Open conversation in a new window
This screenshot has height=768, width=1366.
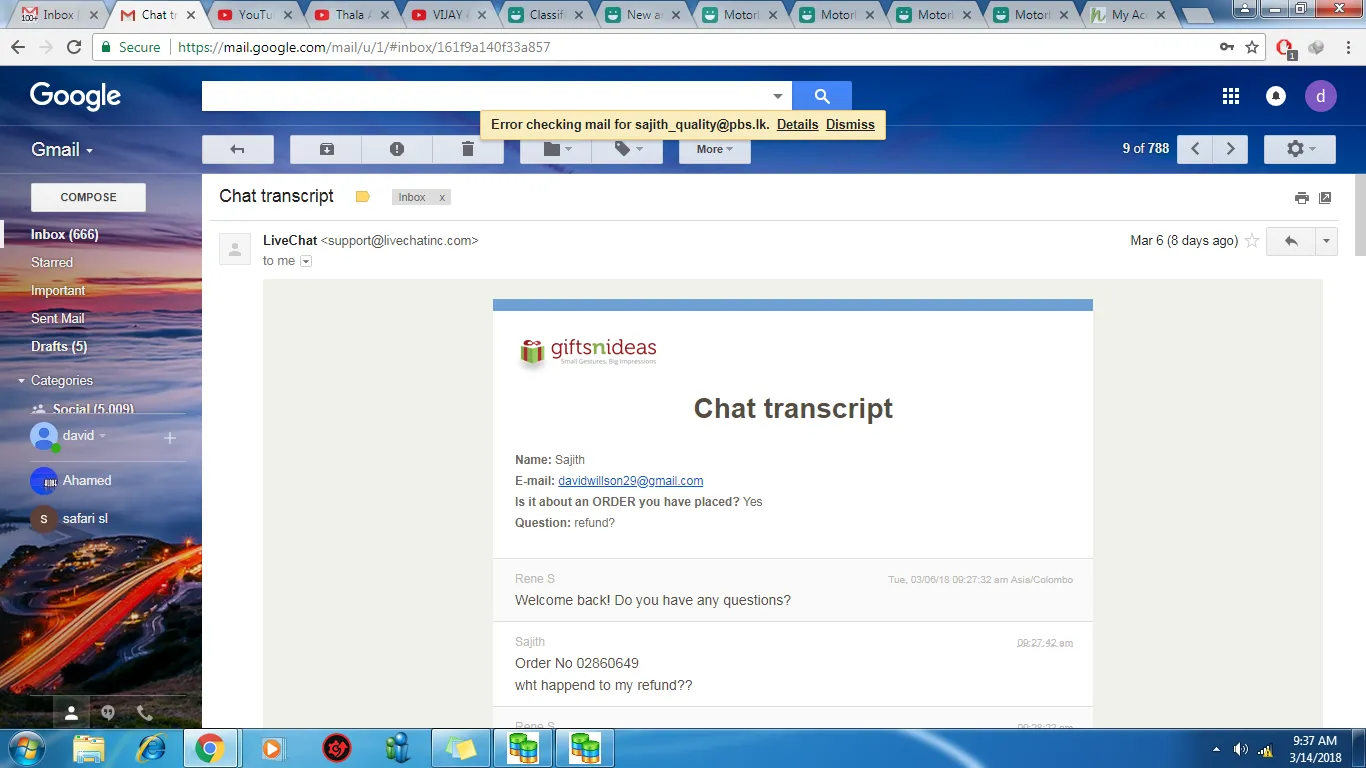coord(1325,198)
